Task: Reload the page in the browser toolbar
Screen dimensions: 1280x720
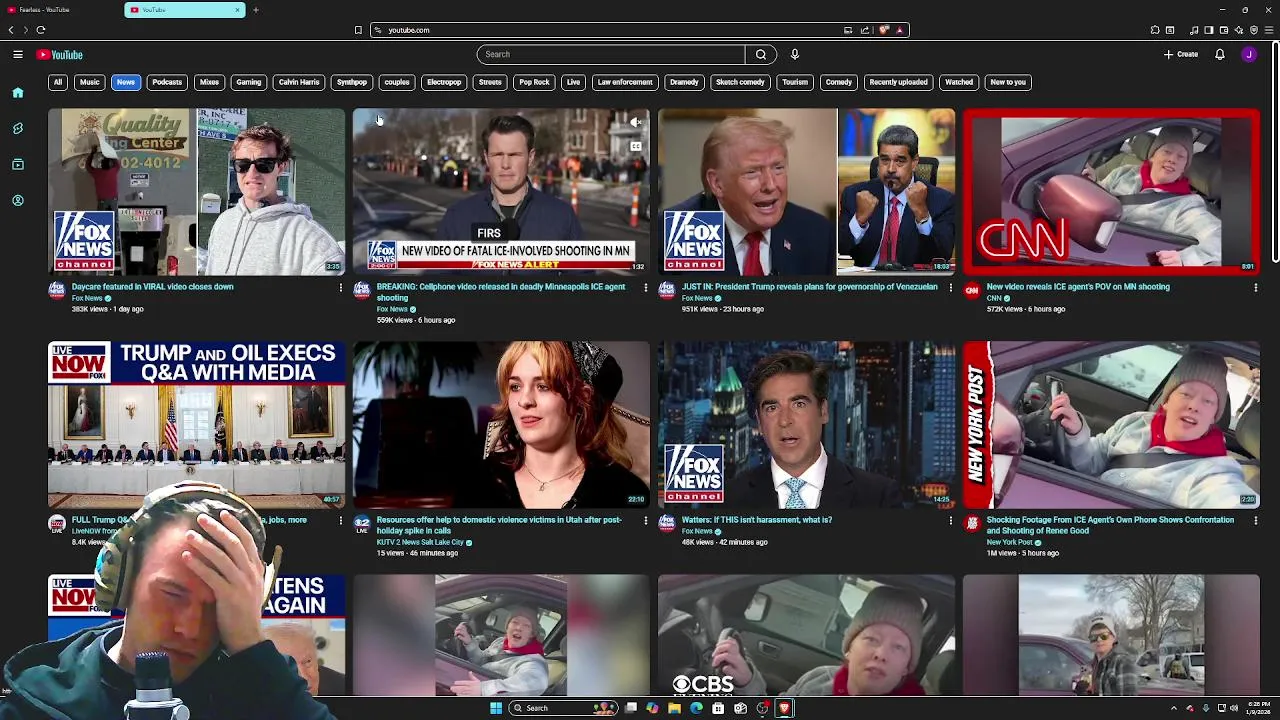Action: click(x=41, y=30)
